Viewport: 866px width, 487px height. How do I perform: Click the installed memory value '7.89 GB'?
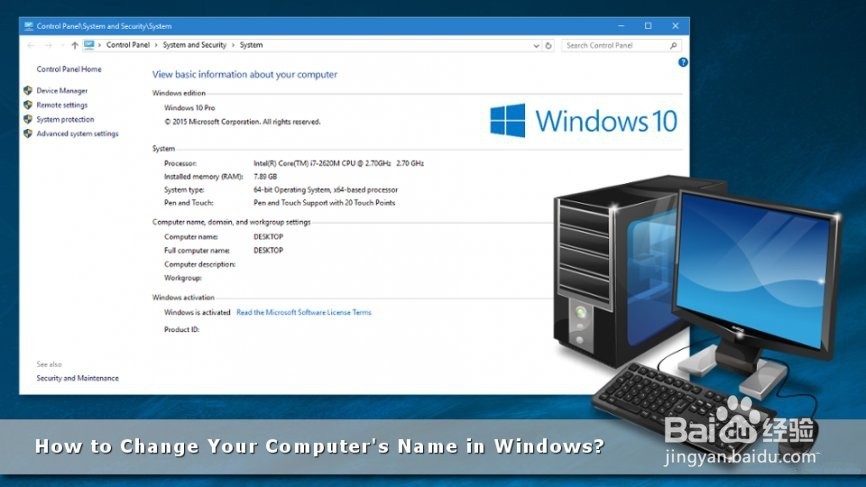(265, 177)
